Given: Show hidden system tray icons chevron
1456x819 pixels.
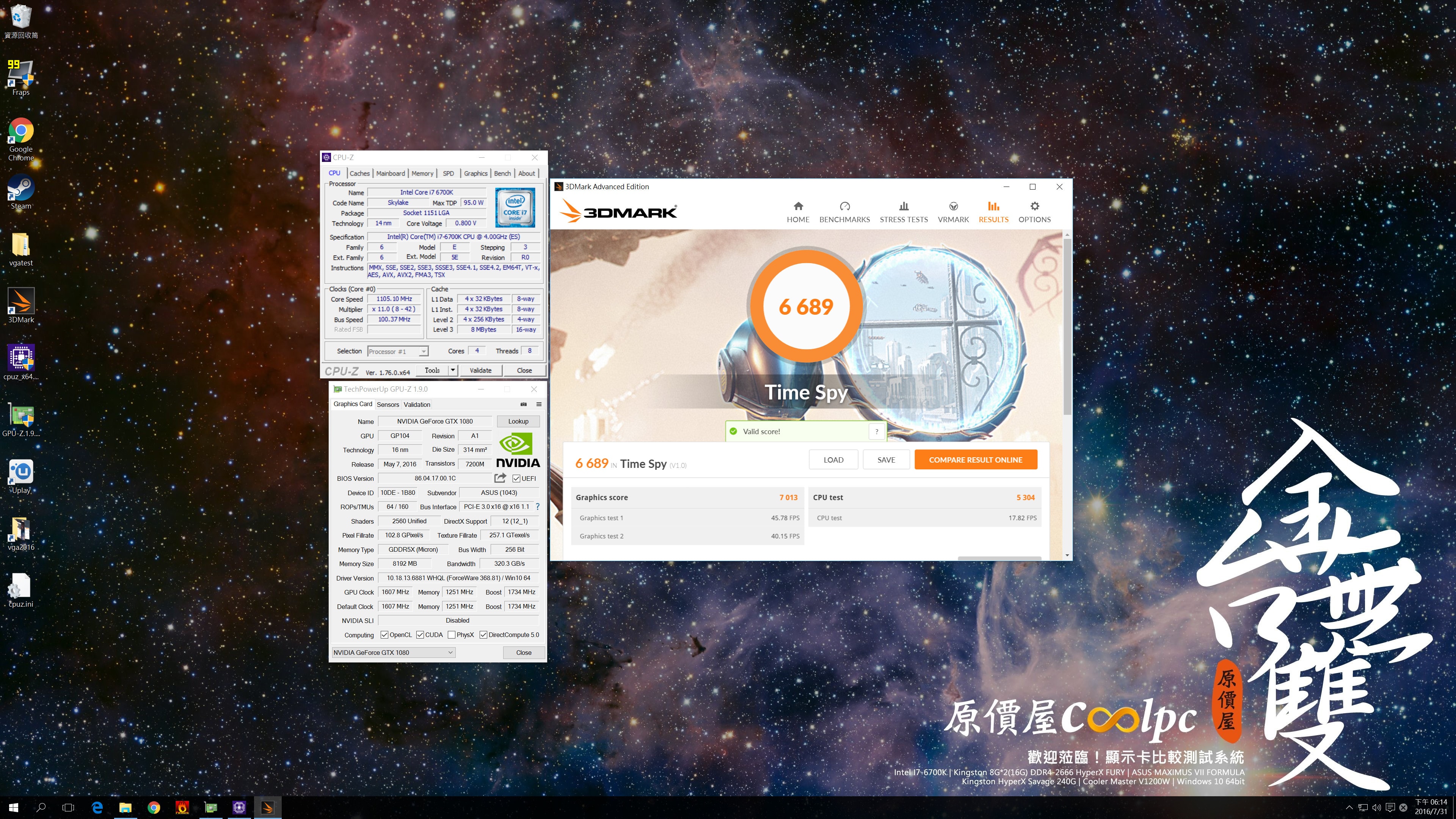Looking at the screenshot, I should (x=1349, y=808).
